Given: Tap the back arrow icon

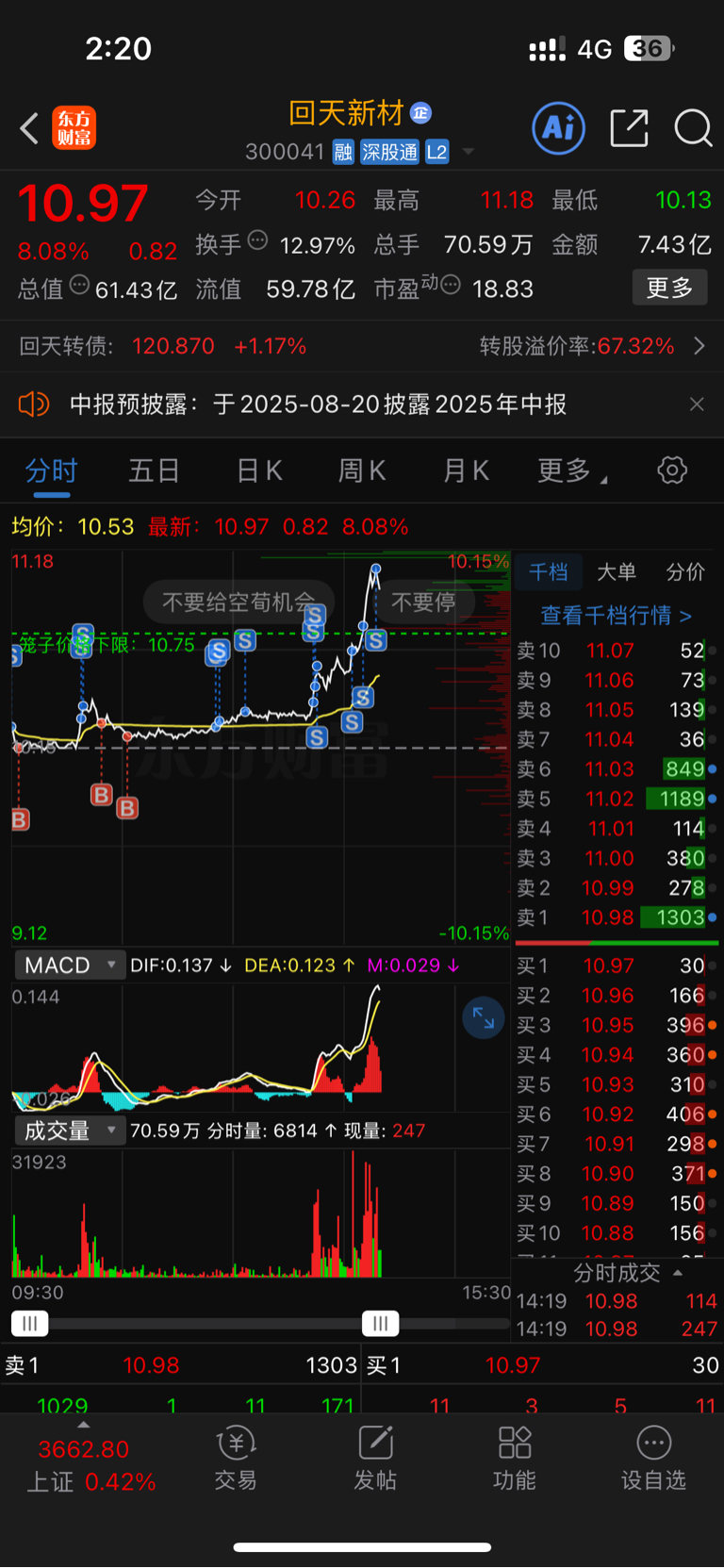Looking at the screenshot, I should (x=30, y=128).
